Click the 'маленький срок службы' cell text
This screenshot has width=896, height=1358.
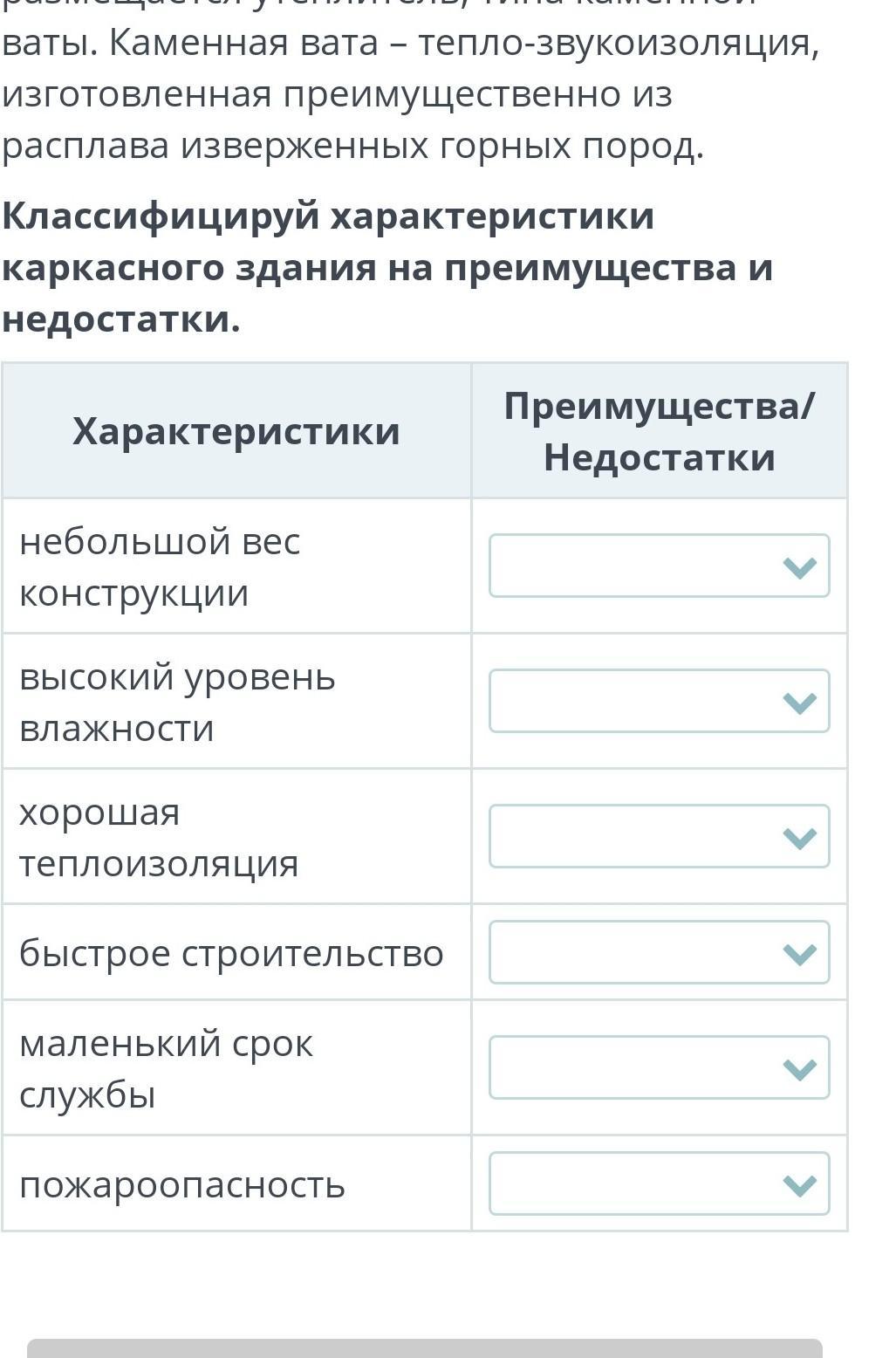click(x=166, y=1069)
